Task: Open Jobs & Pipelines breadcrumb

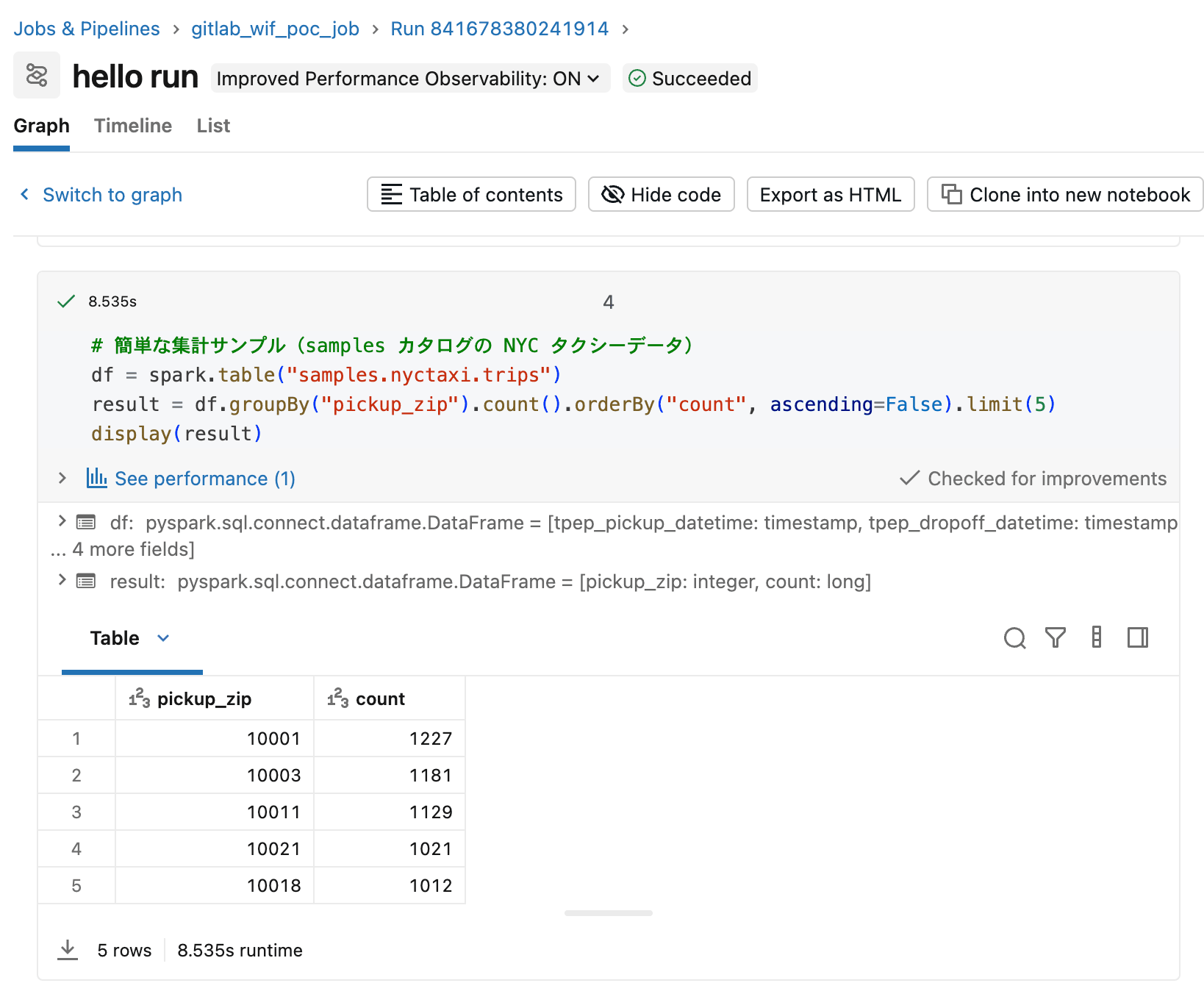Action: tap(87, 29)
